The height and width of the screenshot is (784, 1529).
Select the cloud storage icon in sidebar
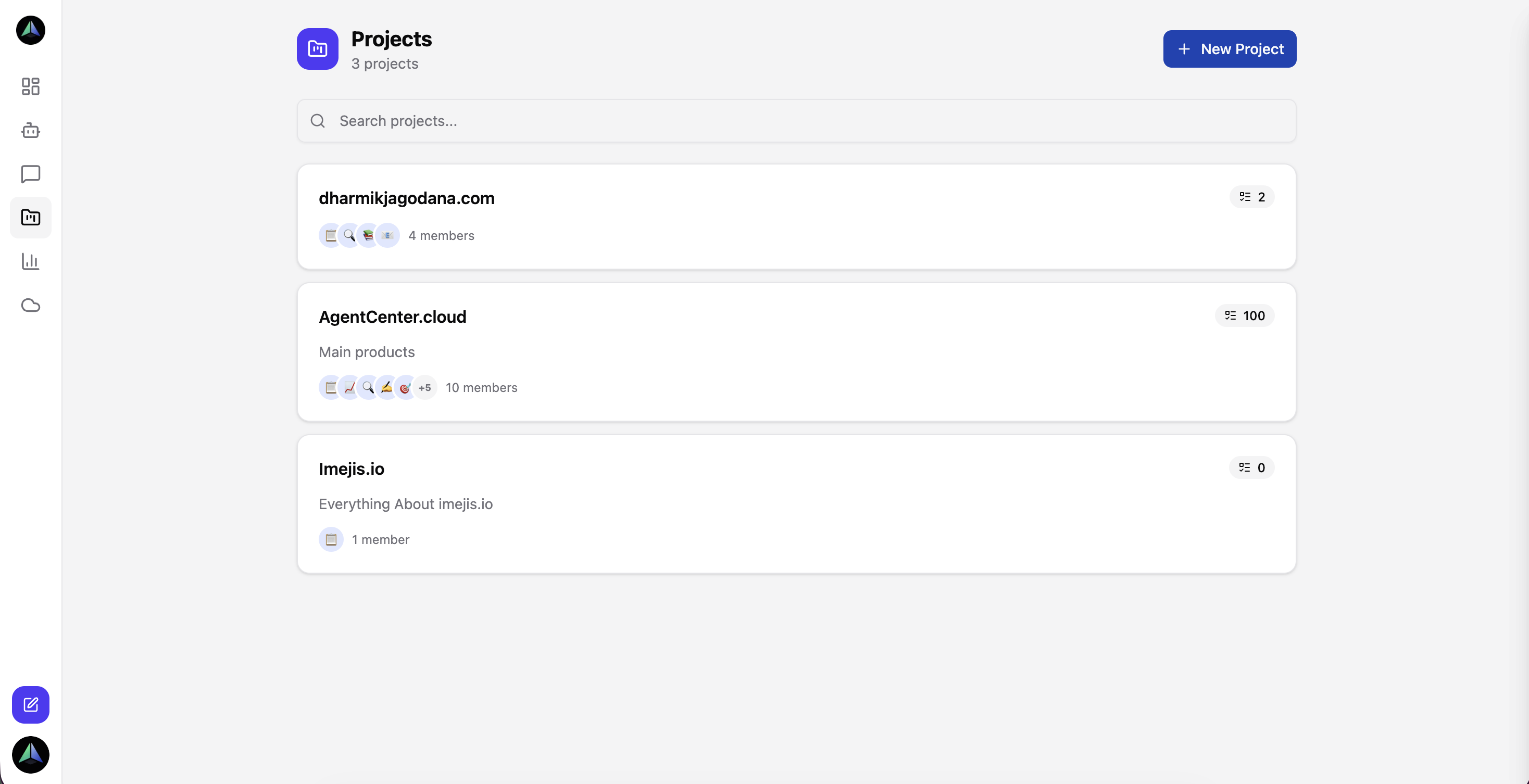point(30,305)
